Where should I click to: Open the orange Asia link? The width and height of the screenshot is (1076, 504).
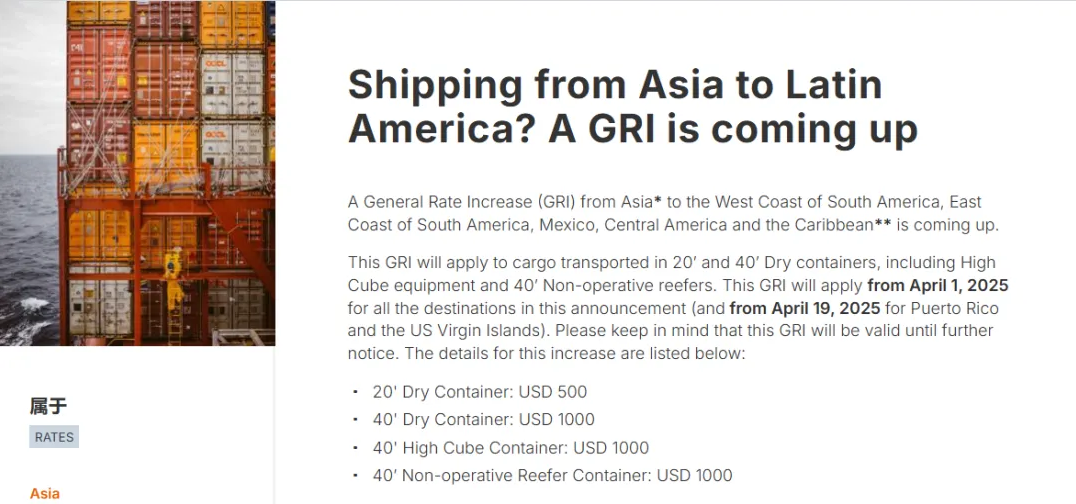pyautogui.click(x=45, y=493)
